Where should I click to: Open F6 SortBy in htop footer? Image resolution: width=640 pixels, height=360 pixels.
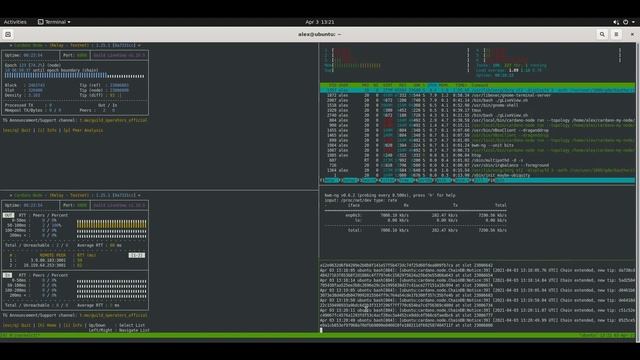[x=425, y=180]
